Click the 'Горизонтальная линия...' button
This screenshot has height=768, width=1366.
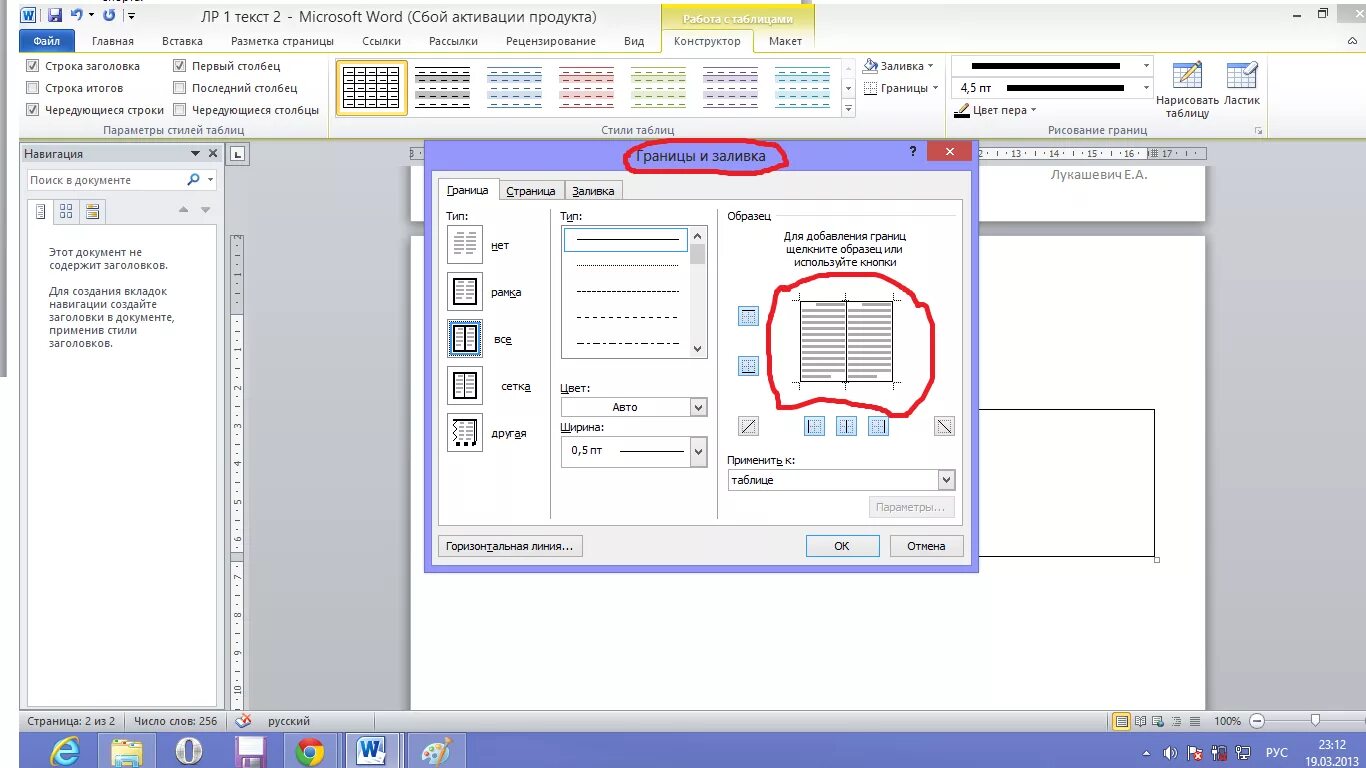pyautogui.click(x=510, y=546)
